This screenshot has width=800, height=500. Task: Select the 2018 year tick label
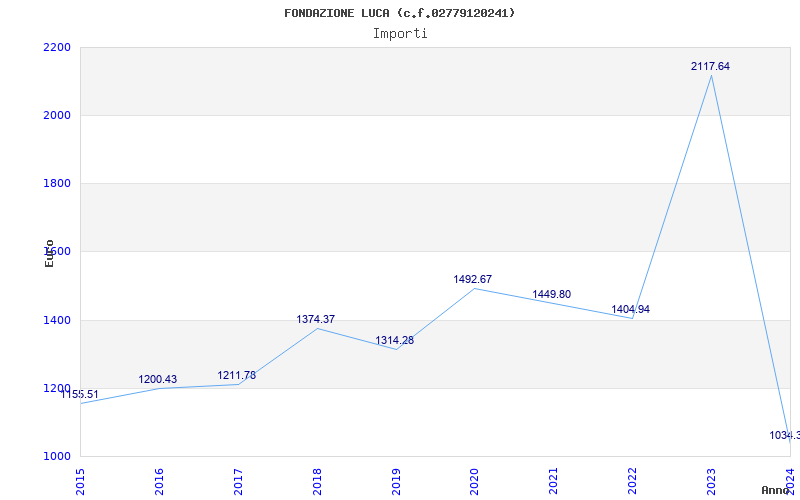click(x=317, y=479)
